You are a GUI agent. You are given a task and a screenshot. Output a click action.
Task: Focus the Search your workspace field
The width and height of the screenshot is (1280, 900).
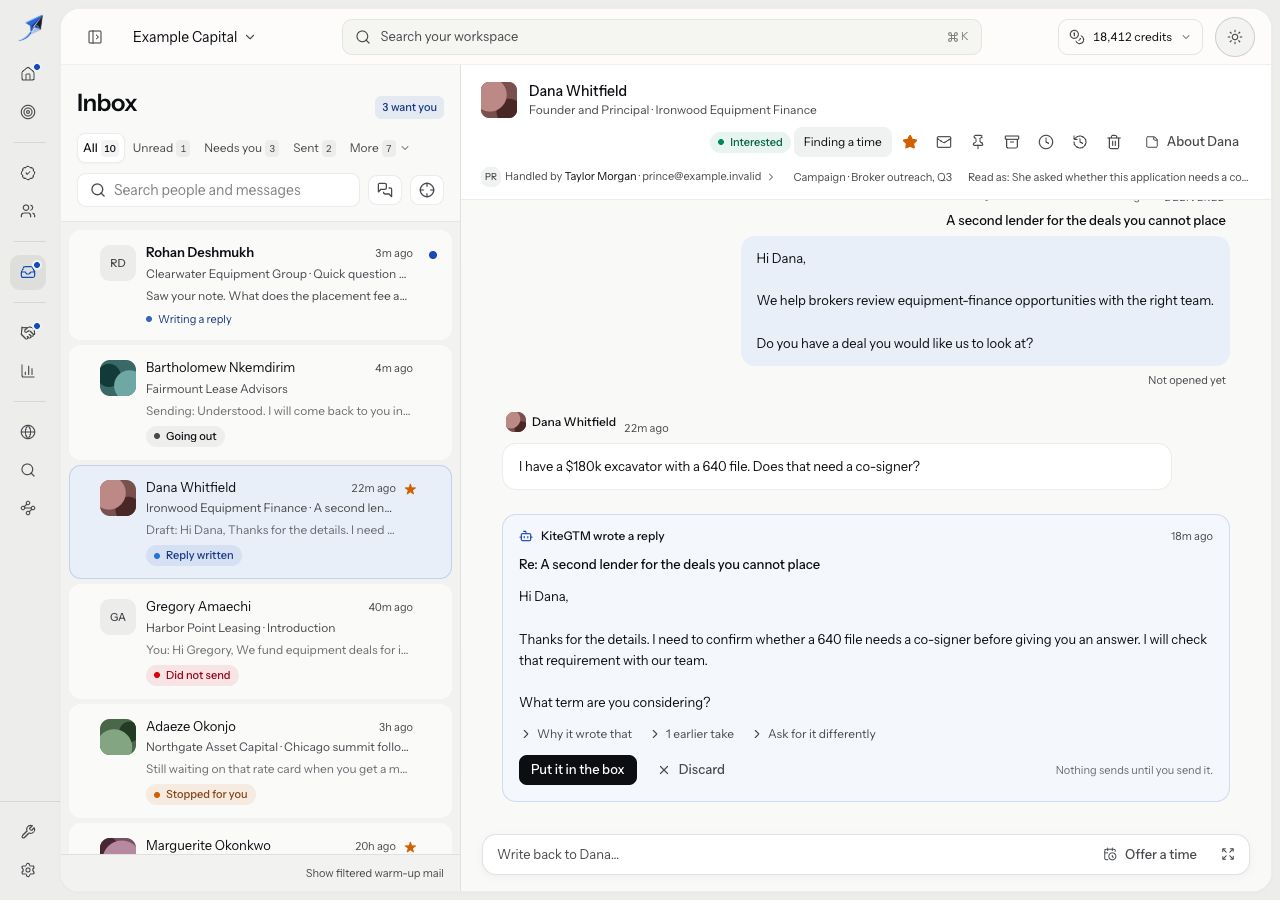(x=661, y=37)
